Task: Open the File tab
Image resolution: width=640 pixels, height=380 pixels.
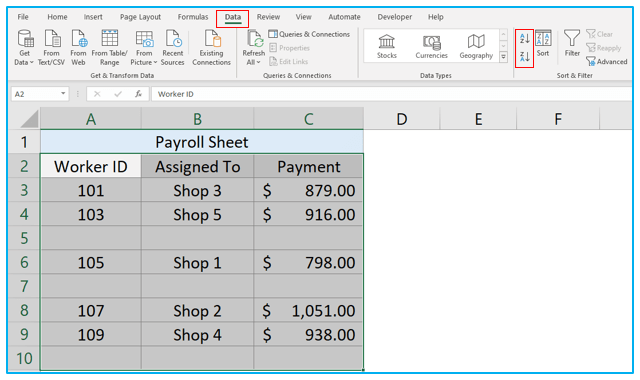Action: coord(23,17)
